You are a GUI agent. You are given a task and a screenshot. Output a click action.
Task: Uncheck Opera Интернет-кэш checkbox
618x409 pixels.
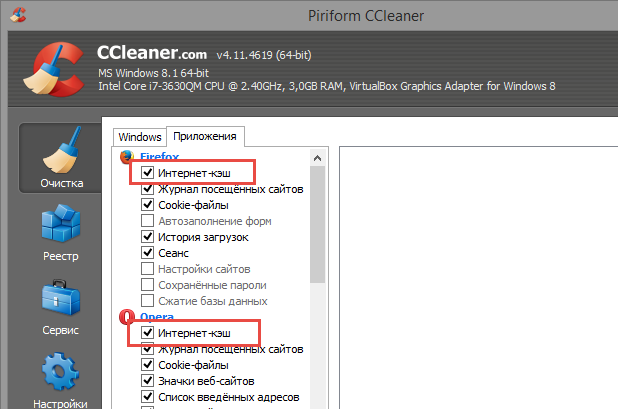pyautogui.click(x=147, y=333)
